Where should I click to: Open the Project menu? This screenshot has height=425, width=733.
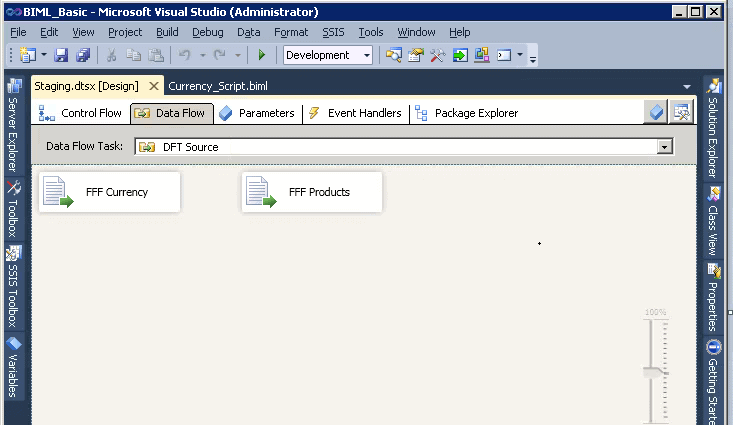coord(125,32)
